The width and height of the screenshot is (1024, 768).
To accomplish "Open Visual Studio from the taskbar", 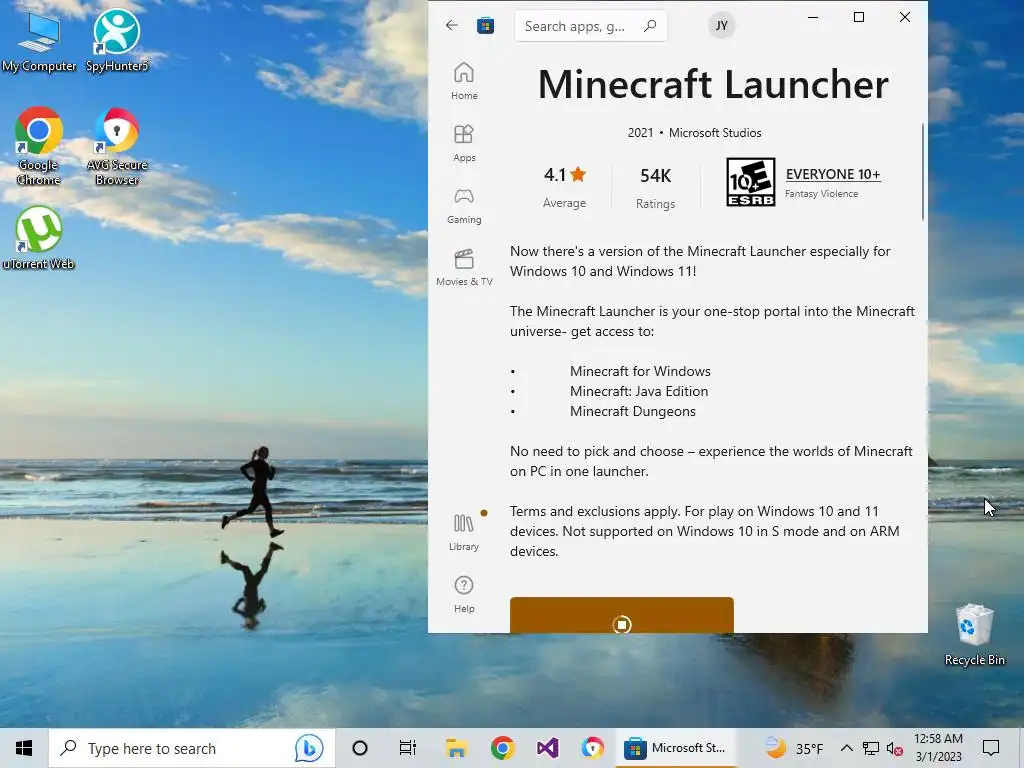I will tap(547, 748).
